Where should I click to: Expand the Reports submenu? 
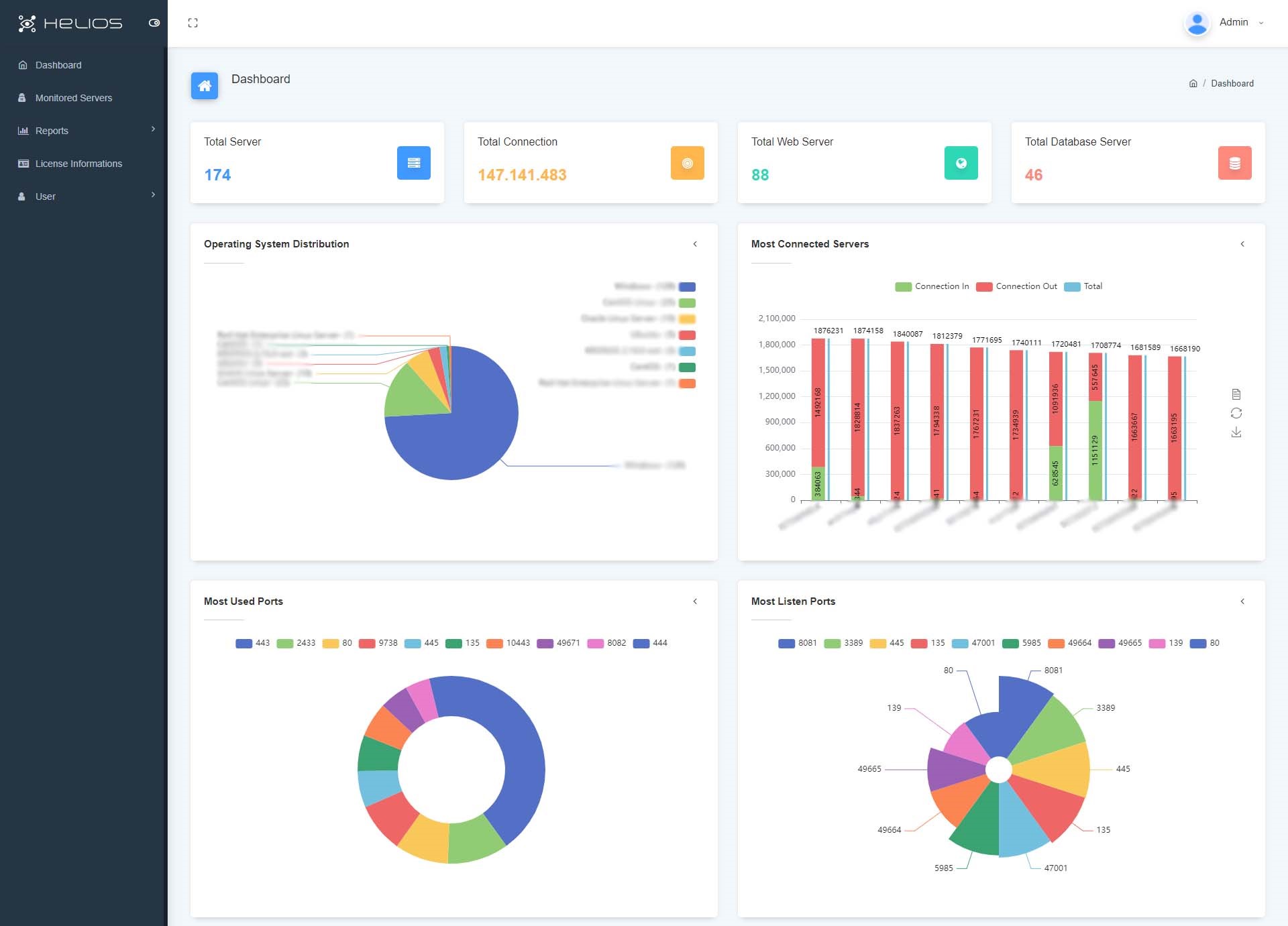(154, 129)
